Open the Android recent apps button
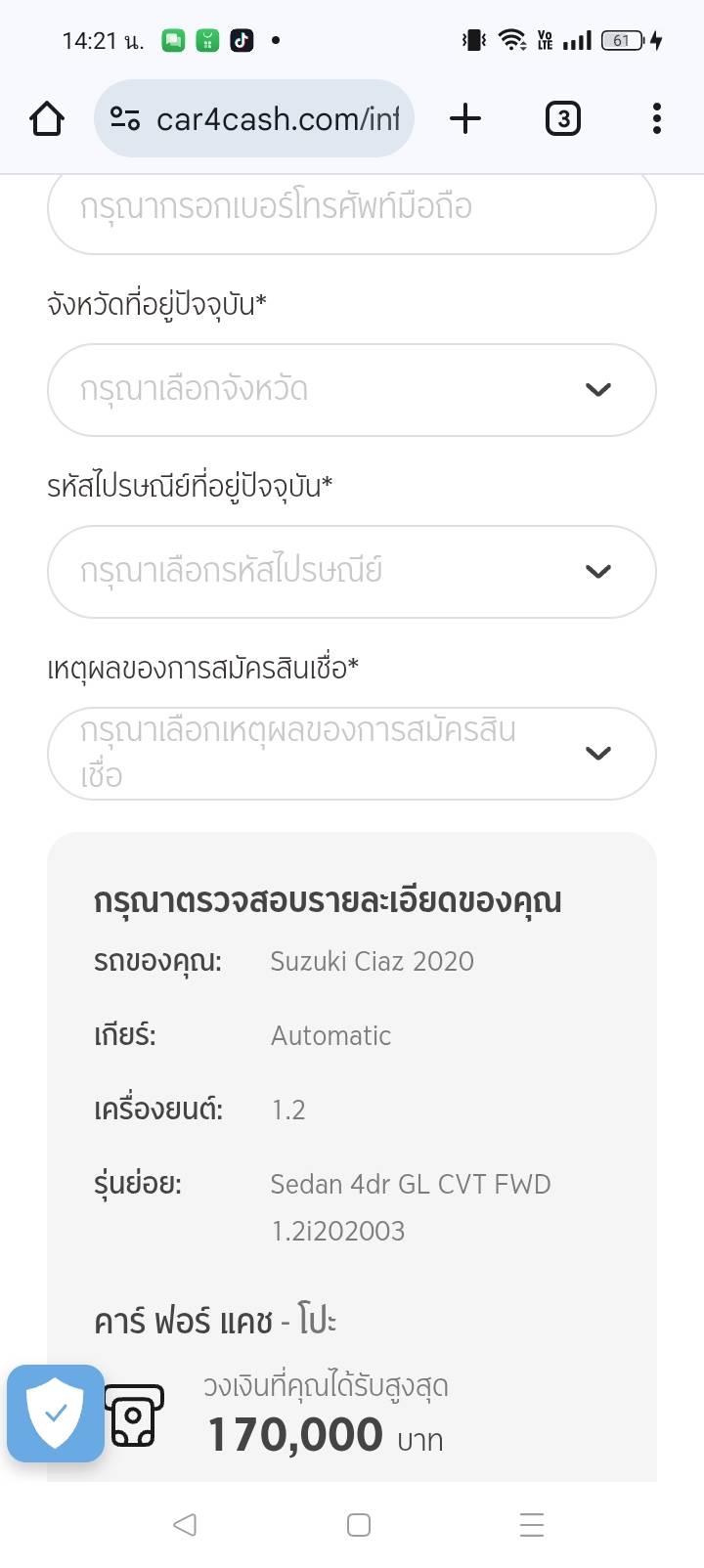Screen dimensions: 704x1568 click(x=531, y=1525)
